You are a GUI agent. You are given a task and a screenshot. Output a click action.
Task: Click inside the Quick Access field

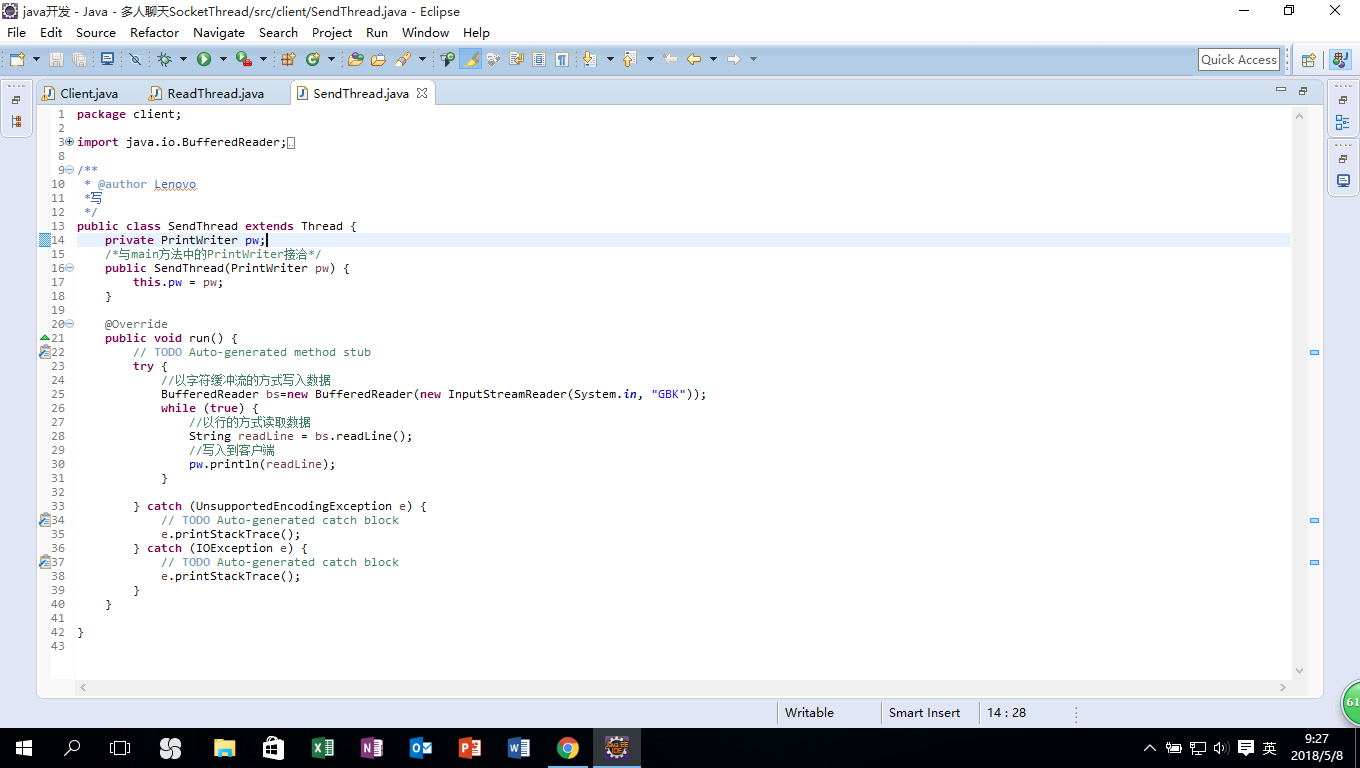pos(1238,60)
